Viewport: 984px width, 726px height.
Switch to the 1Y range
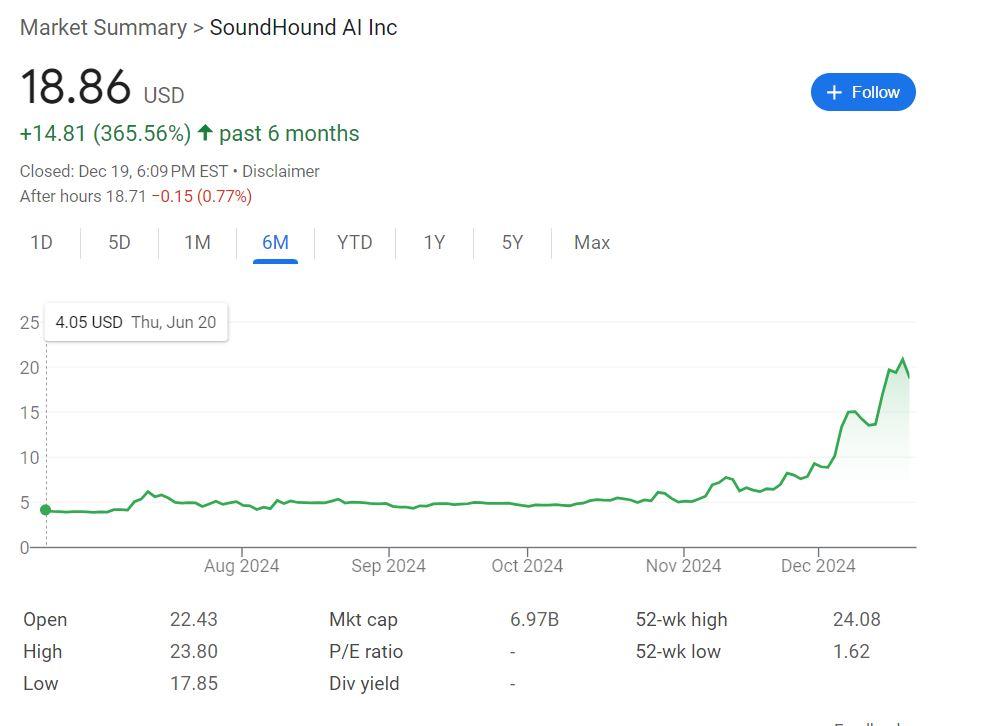(434, 243)
